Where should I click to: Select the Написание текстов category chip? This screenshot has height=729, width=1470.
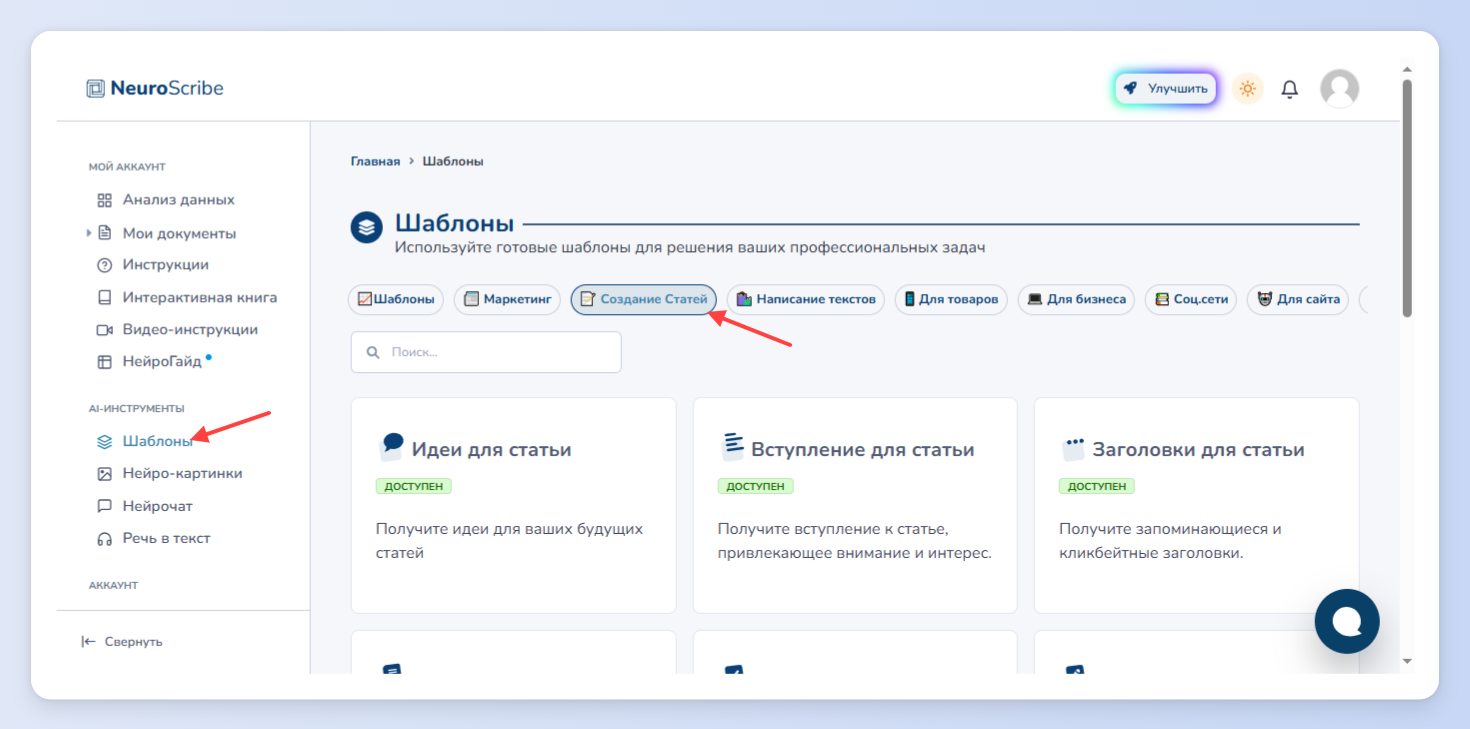tap(806, 299)
